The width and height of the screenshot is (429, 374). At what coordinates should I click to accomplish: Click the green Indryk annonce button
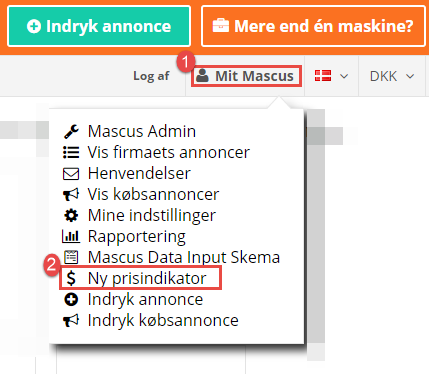pos(99,26)
